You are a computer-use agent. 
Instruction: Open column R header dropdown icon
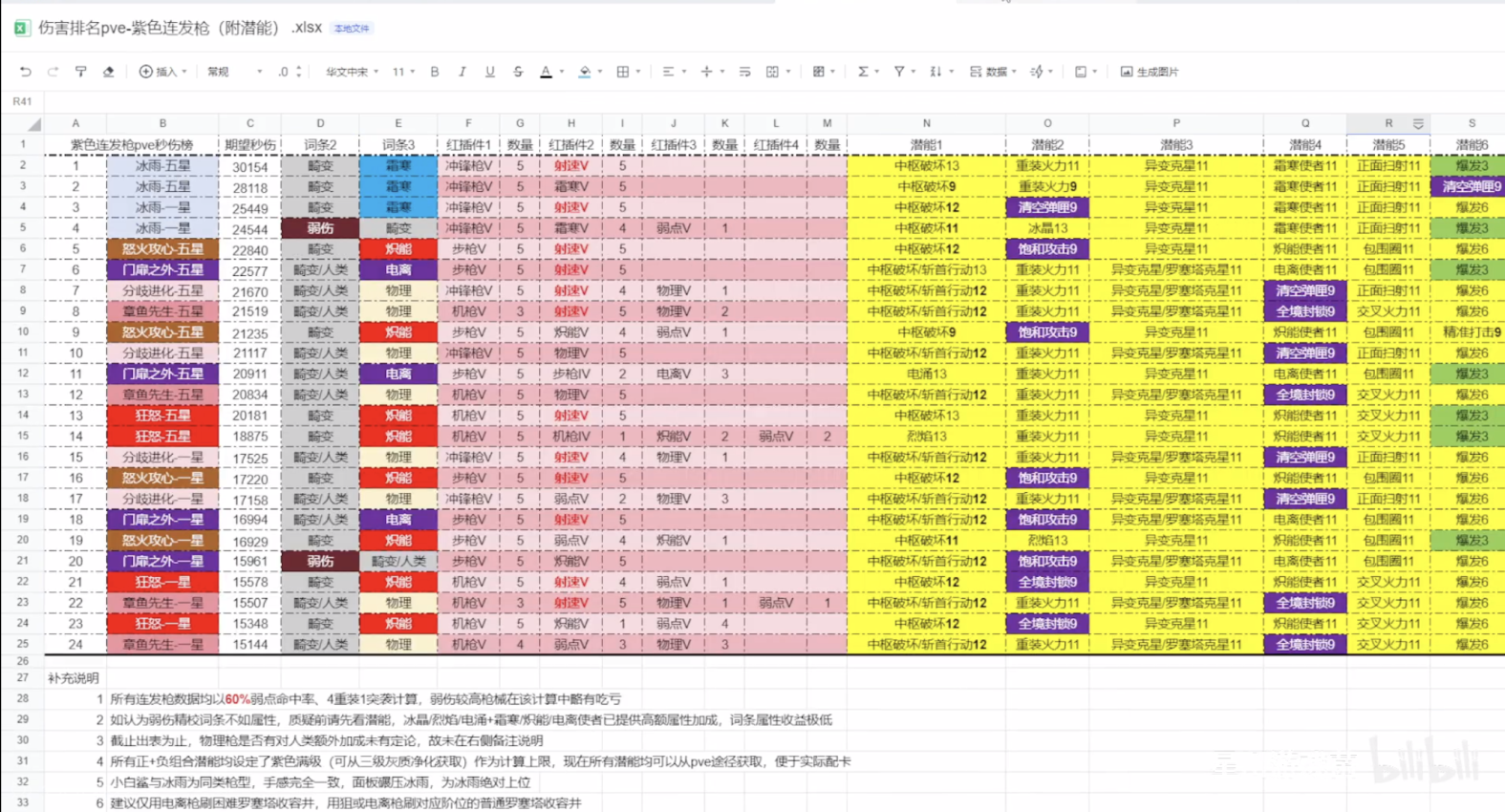(x=1418, y=123)
